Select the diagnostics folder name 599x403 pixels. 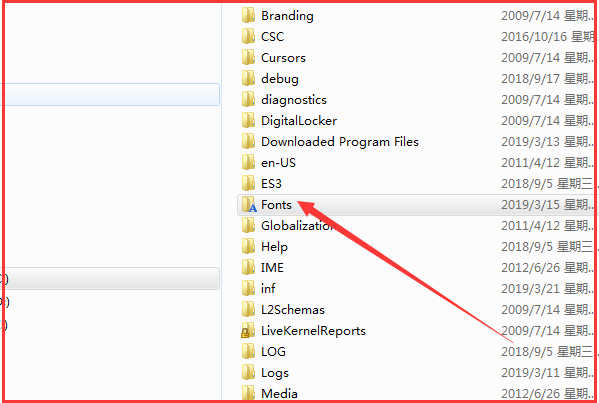[x=294, y=100]
